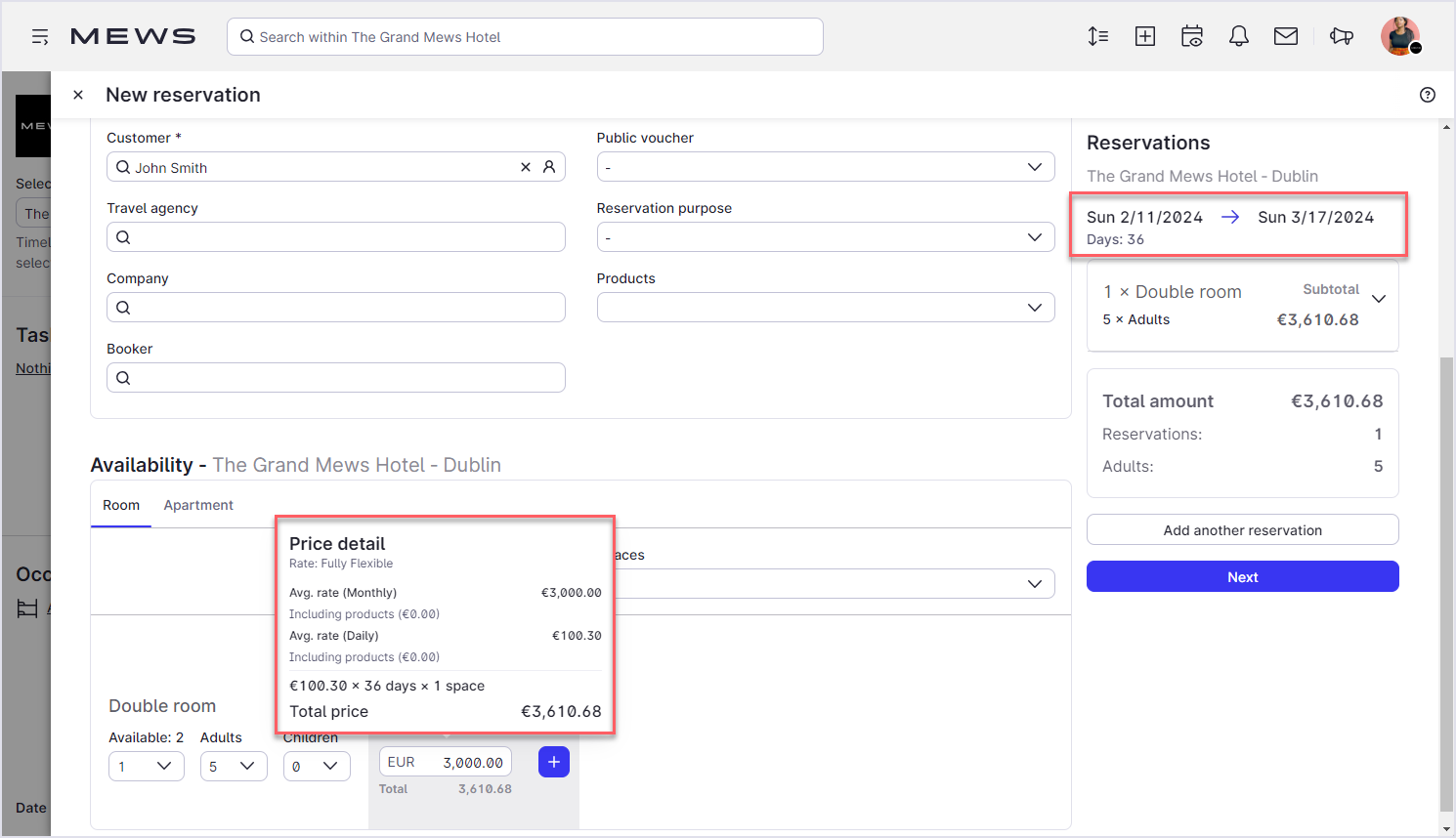
Task: Click the Company search field
Action: pyautogui.click(x=336, y=308)
